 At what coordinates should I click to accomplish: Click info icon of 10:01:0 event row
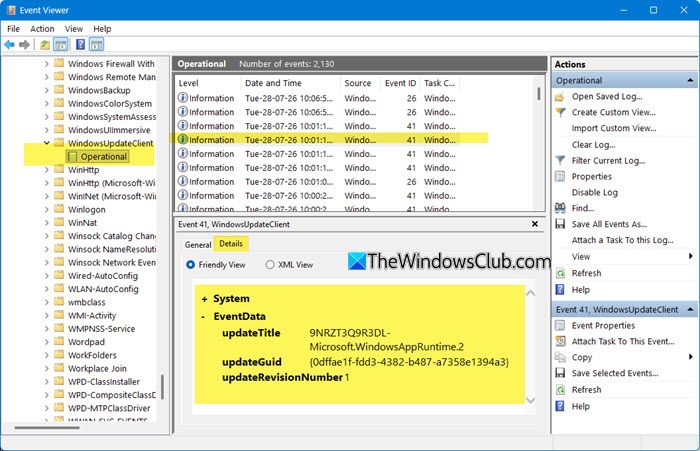pyautogui.click(x=183, y=181)
